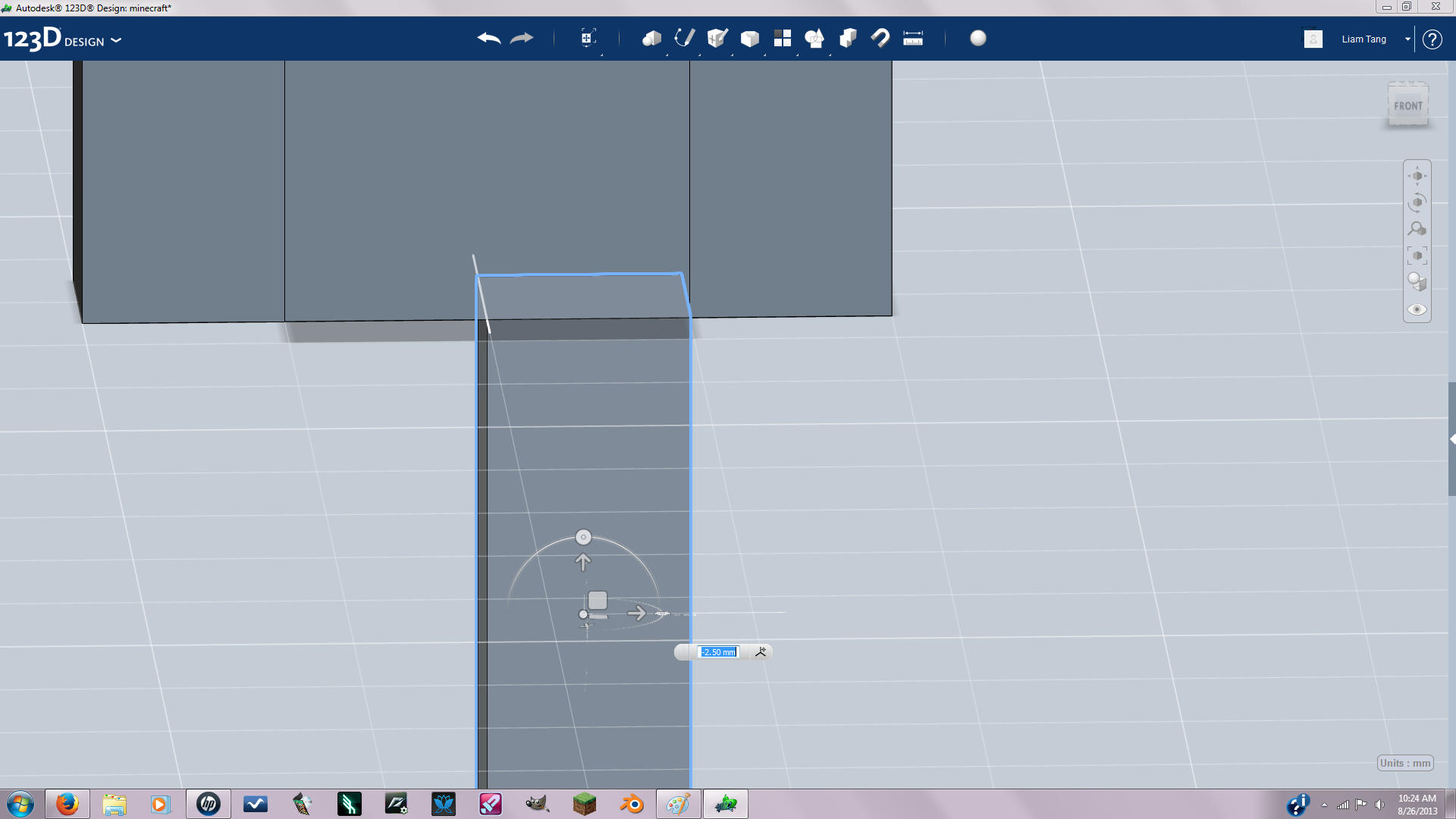Open the HP Support Assistant tray icon
1456x819 pixels.
tap(1298, 805)
